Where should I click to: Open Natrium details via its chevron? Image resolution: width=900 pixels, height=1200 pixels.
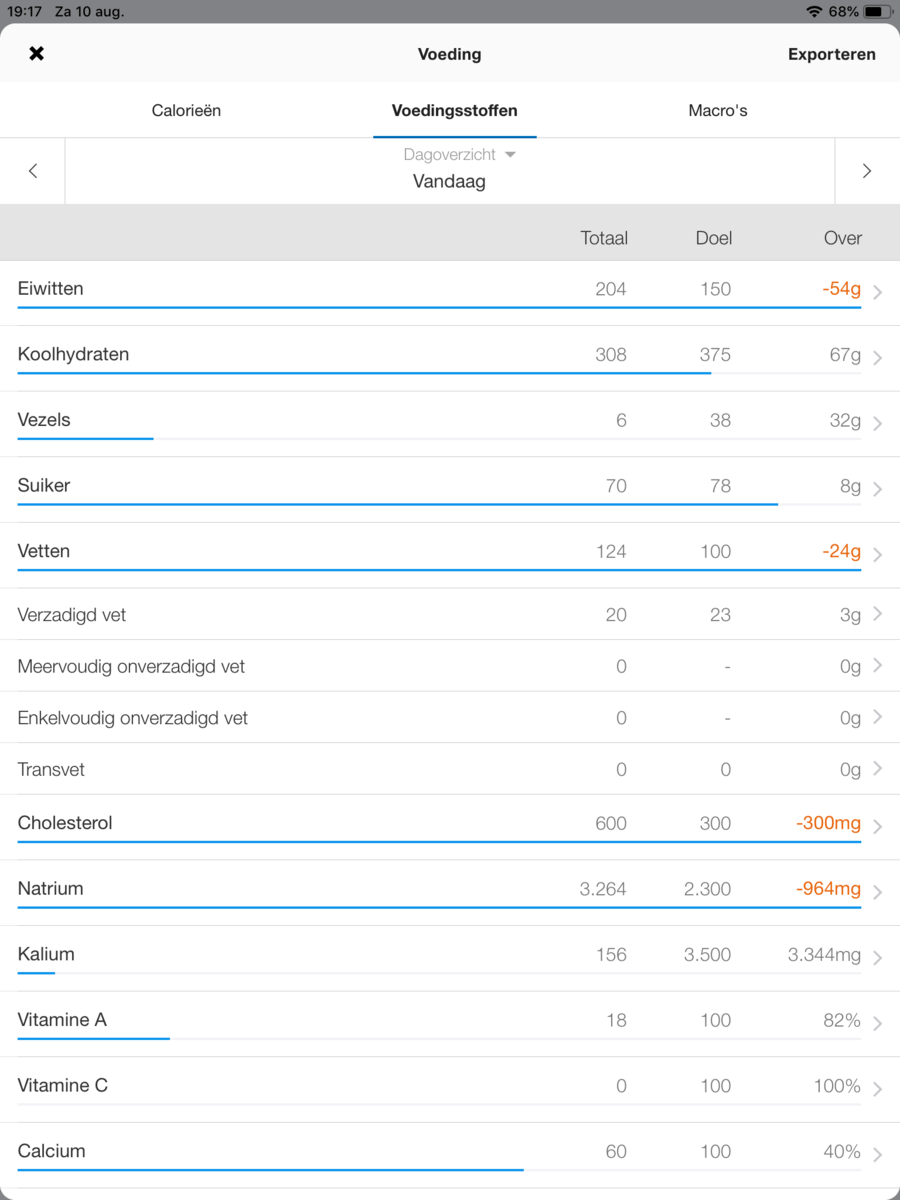[x=877, y=892]
